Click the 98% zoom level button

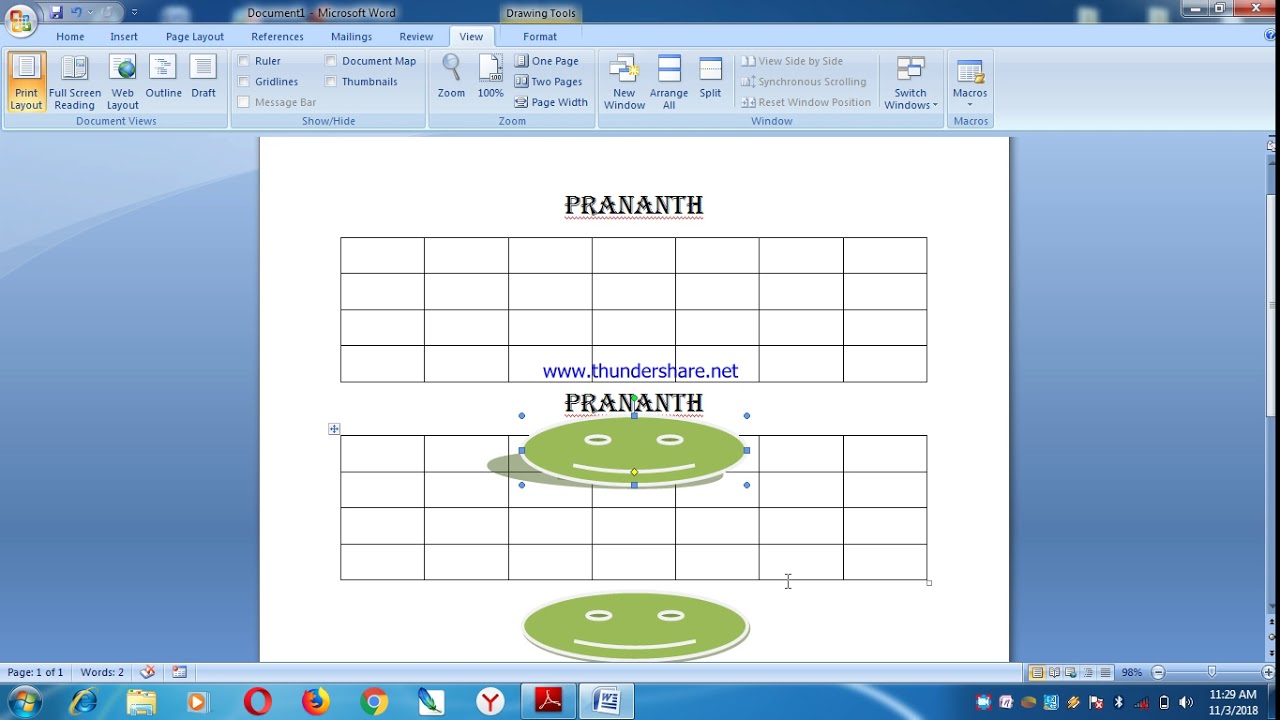pyautogui.click(x=1131, y=673)
